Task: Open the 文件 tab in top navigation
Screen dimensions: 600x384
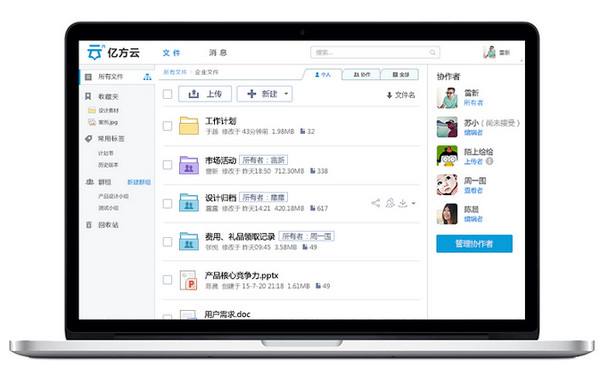Action: coord(171,53)
